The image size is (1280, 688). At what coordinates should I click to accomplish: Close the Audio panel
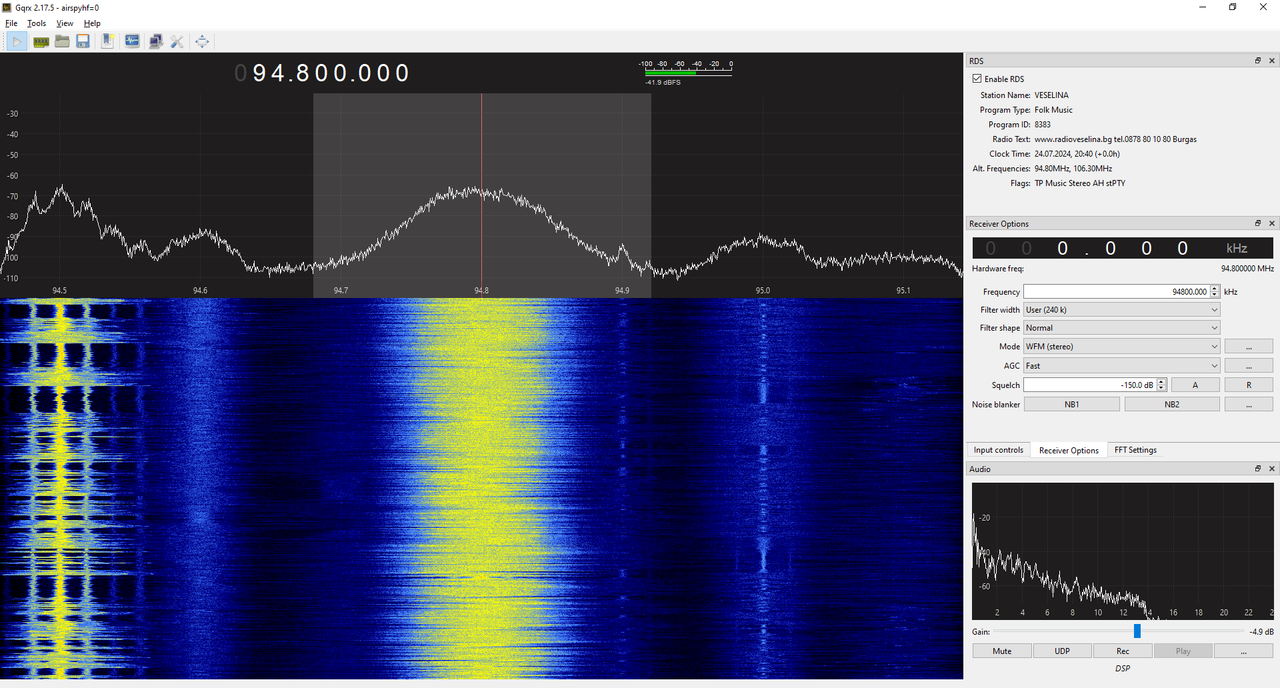click(1272, 469)
